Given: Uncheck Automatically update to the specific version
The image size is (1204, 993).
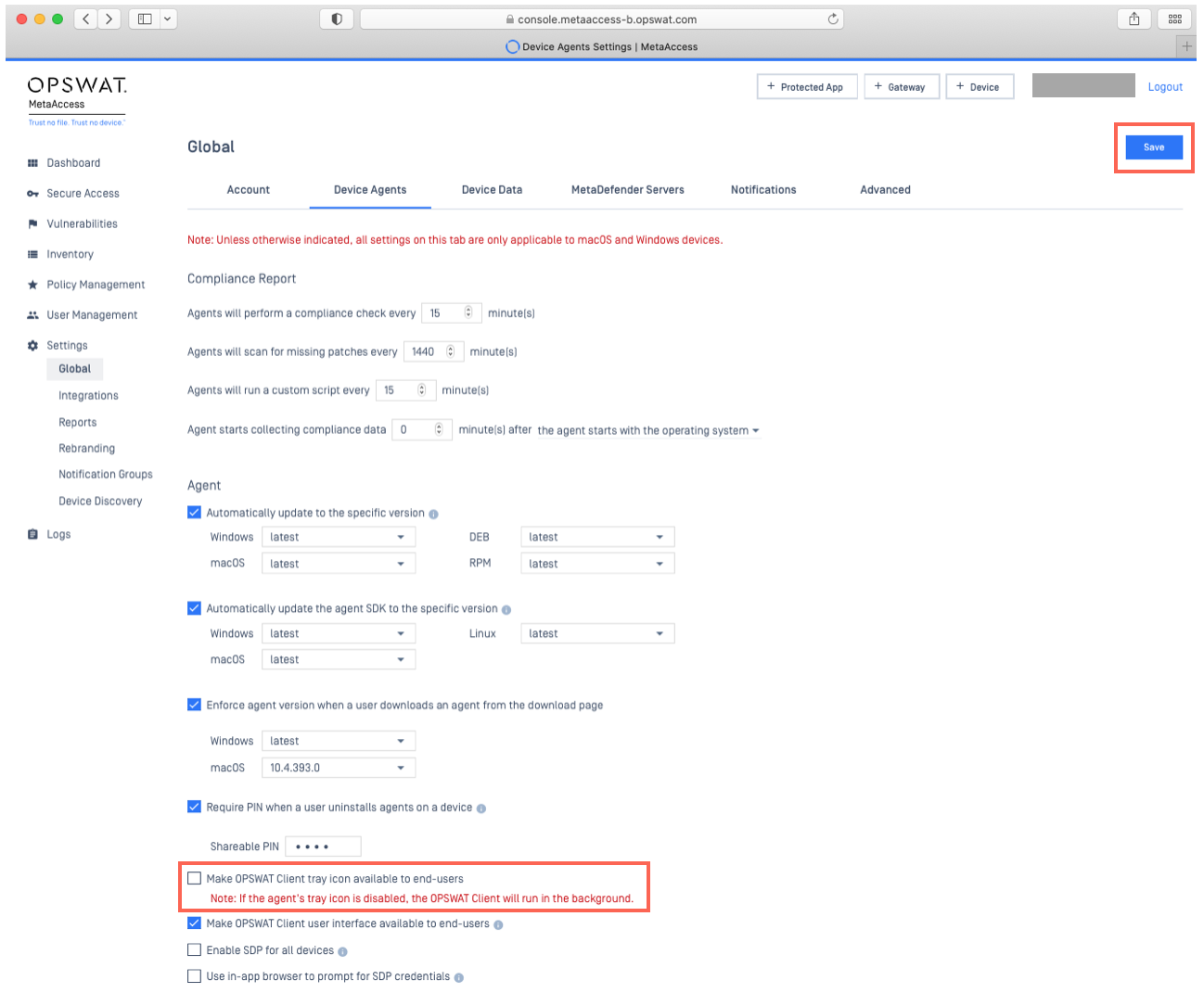Looking at the screenshot, I should pos(194,512).
